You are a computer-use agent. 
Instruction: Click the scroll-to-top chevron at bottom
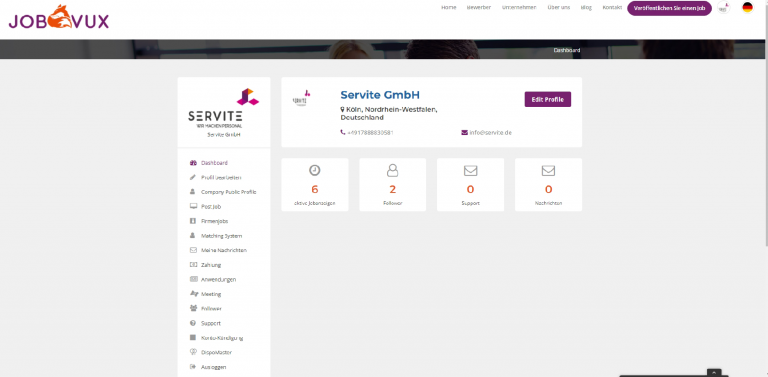714,373
